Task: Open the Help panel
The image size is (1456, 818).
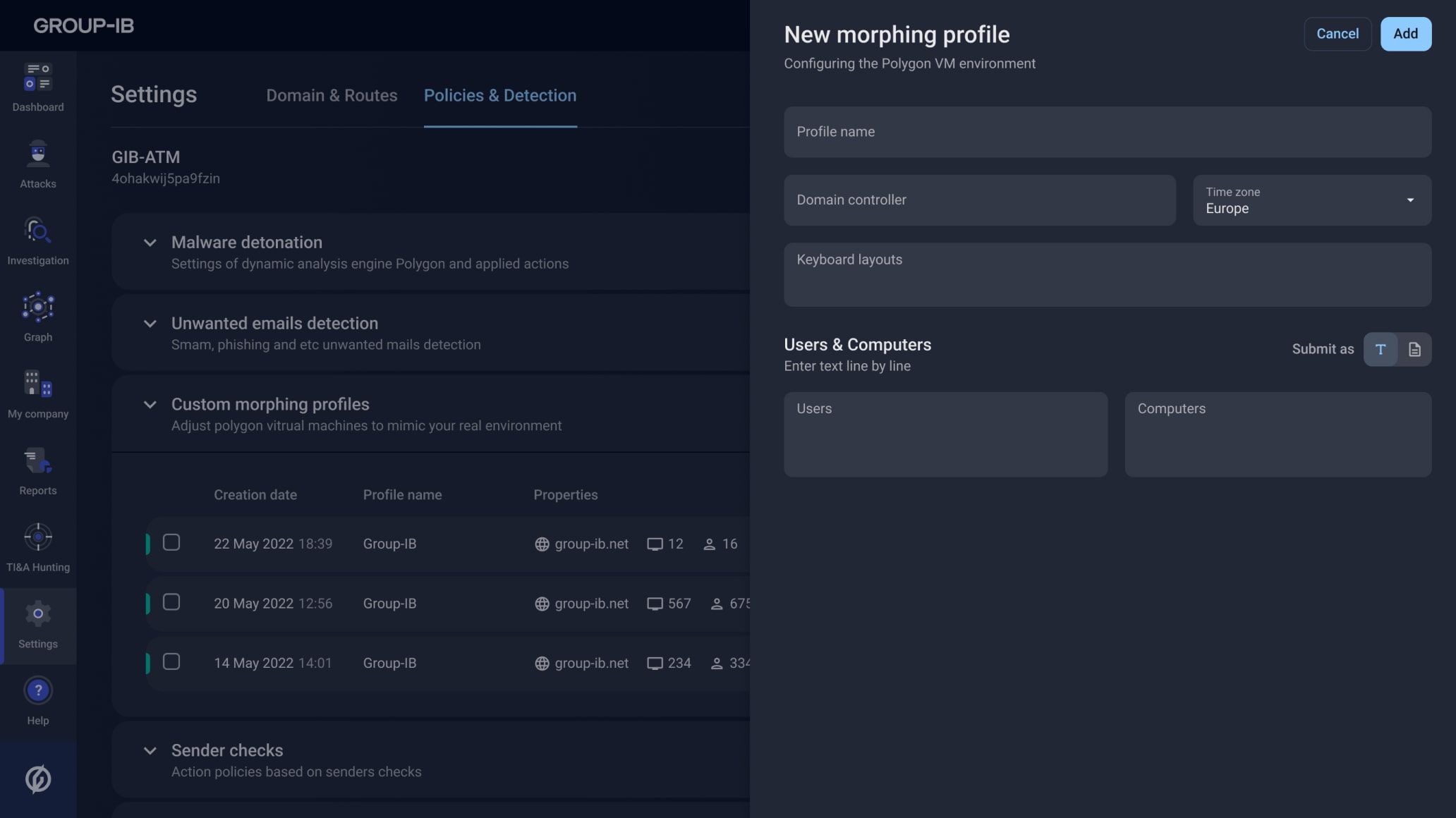Action: [37, 700]
